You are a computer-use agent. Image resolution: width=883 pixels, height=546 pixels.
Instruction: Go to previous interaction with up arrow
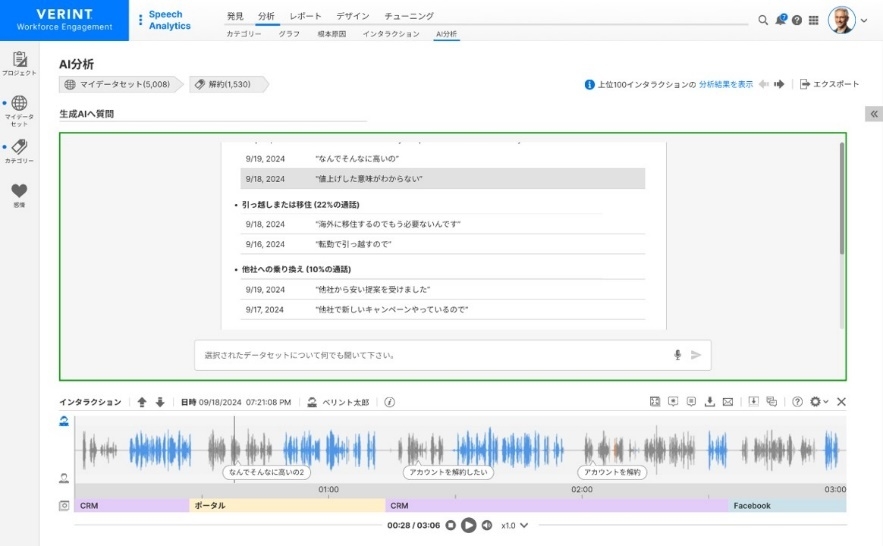142,402
